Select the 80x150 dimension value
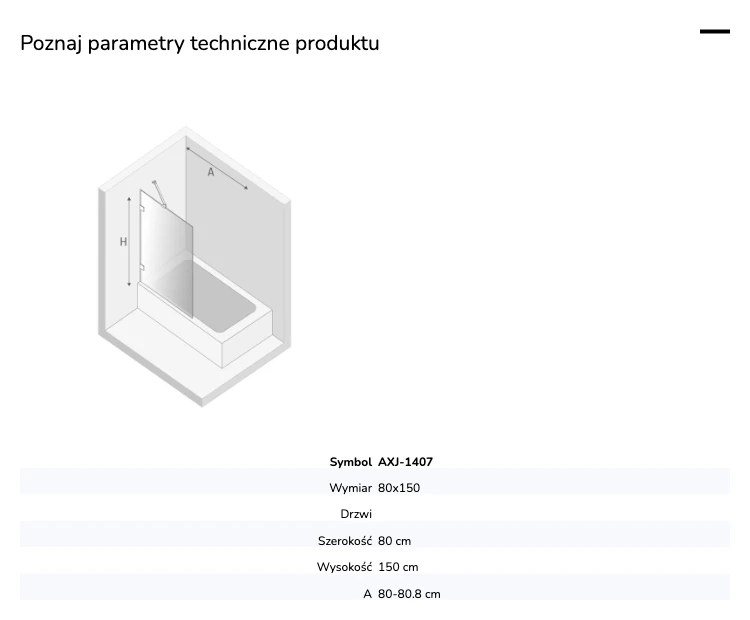The height and width of the screenshot is (620, 750). click(399, 488)
